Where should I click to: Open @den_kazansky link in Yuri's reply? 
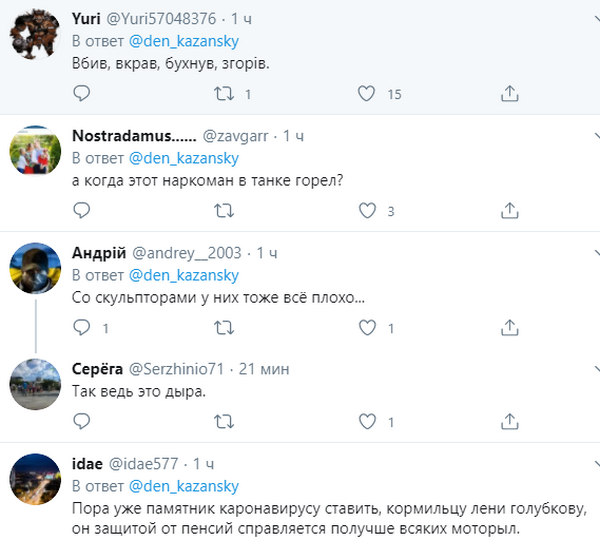[184, 41]
